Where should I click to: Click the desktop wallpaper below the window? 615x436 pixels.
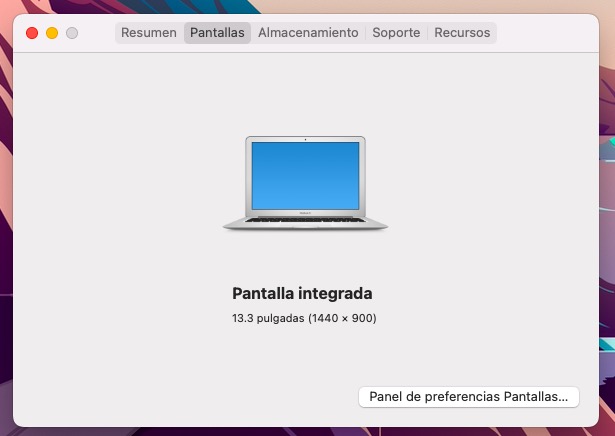300,431
